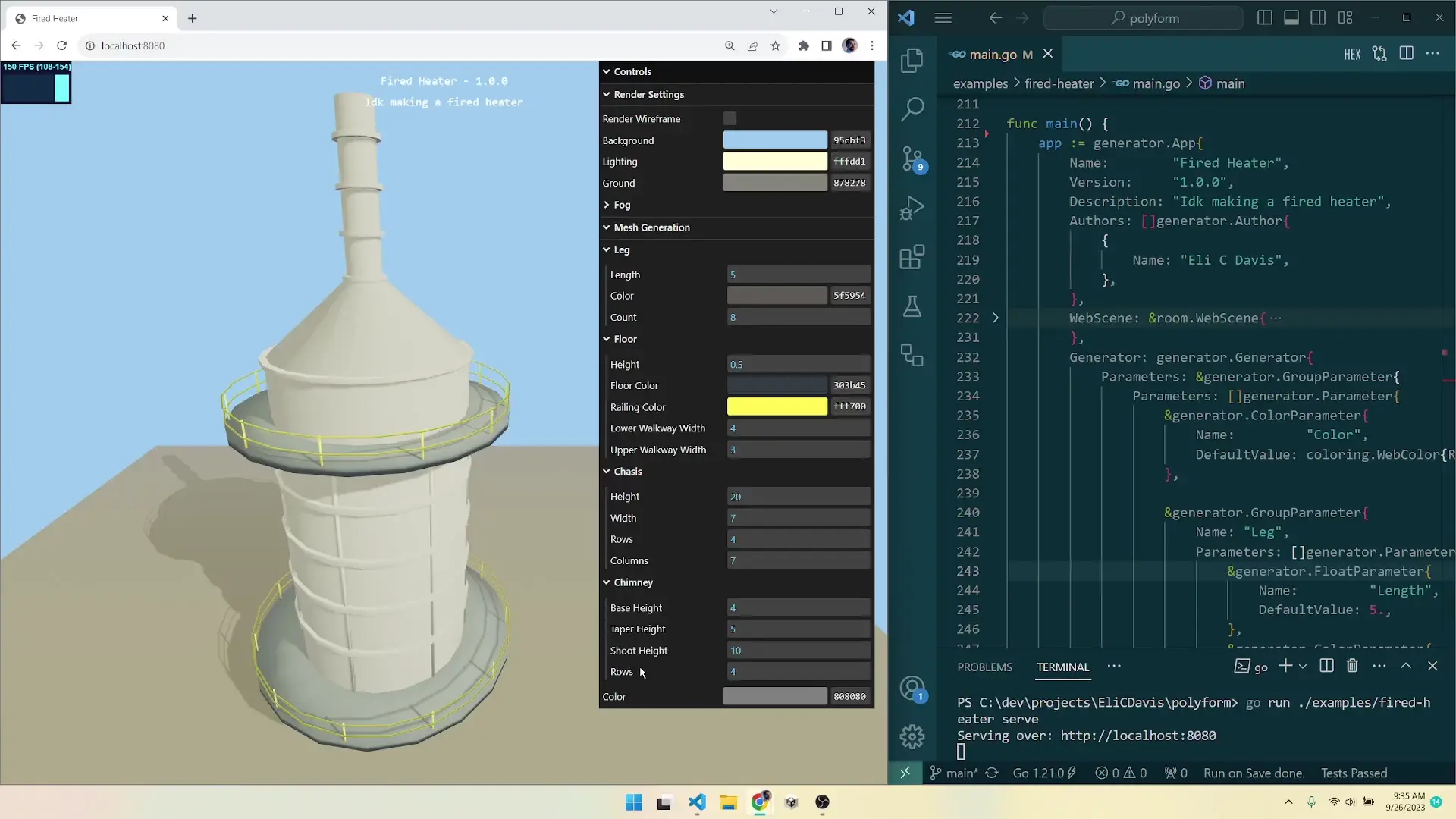Open the Background color swatch

[775, 140]
